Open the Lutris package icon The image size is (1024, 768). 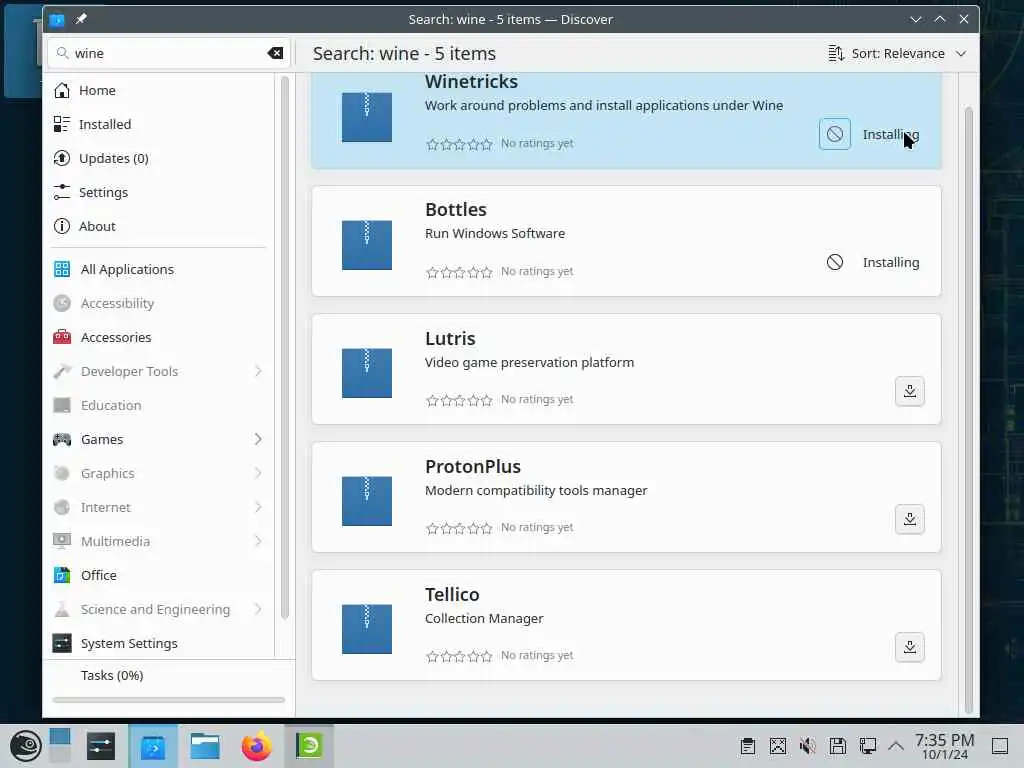[366, 373]
